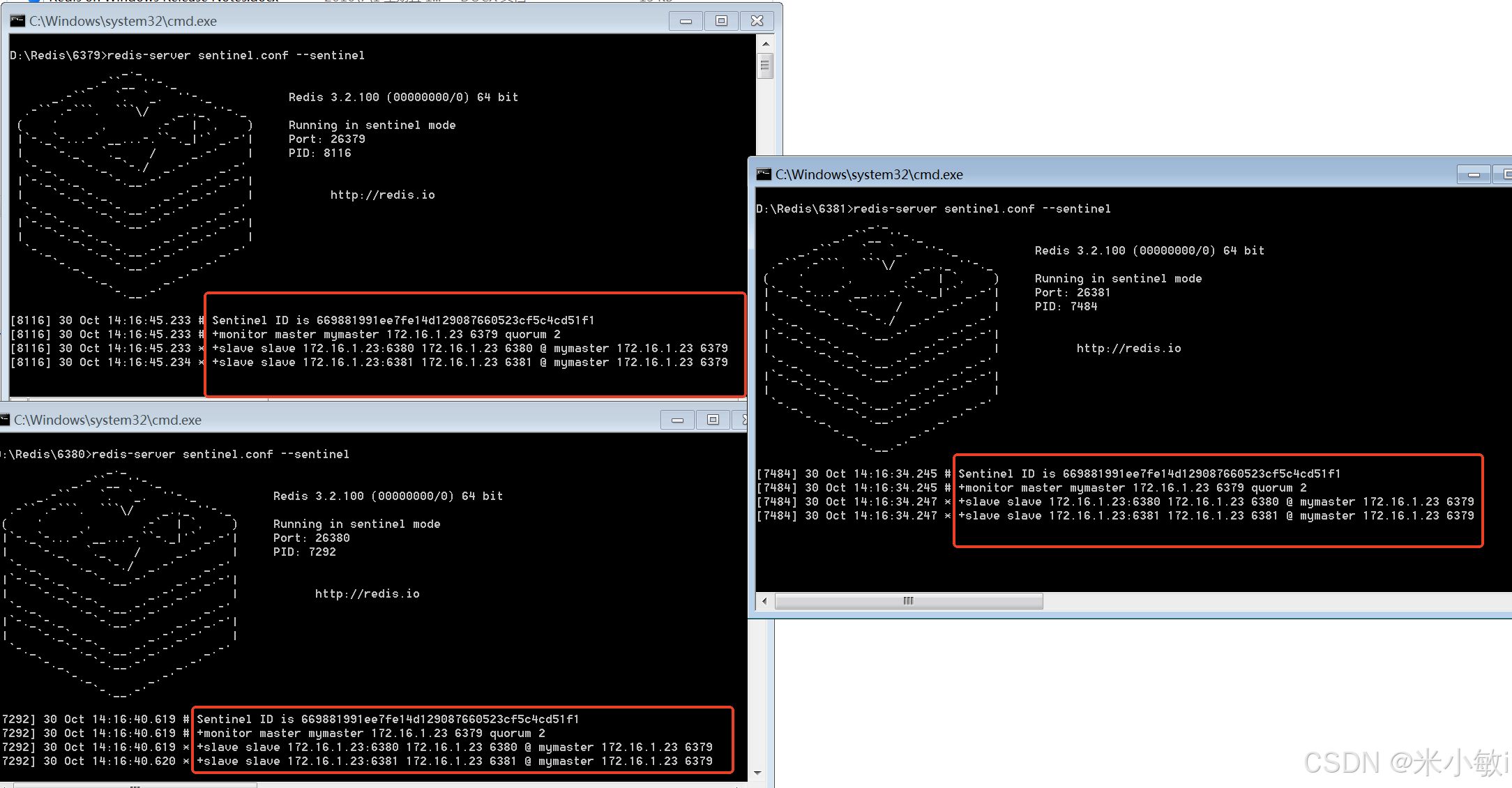Click the slave 172.16.1.23:6380 line in PID 7292 log

(x=455, y=747)
